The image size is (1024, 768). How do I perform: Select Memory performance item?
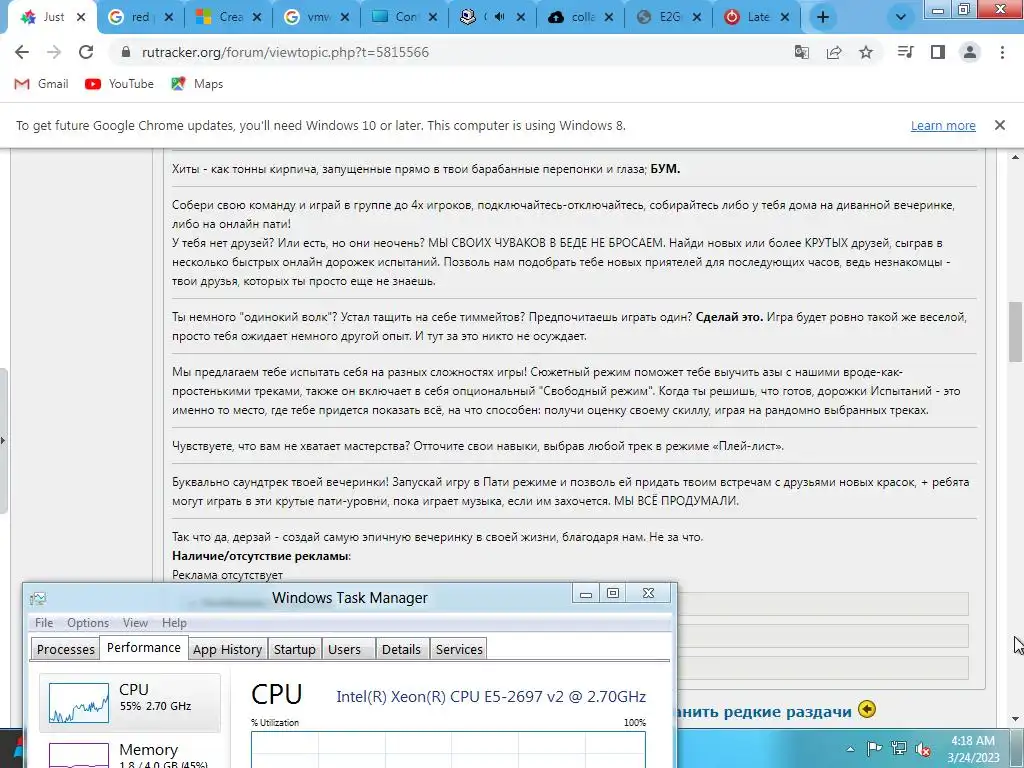pyautogui.click(x=130, y=754)
